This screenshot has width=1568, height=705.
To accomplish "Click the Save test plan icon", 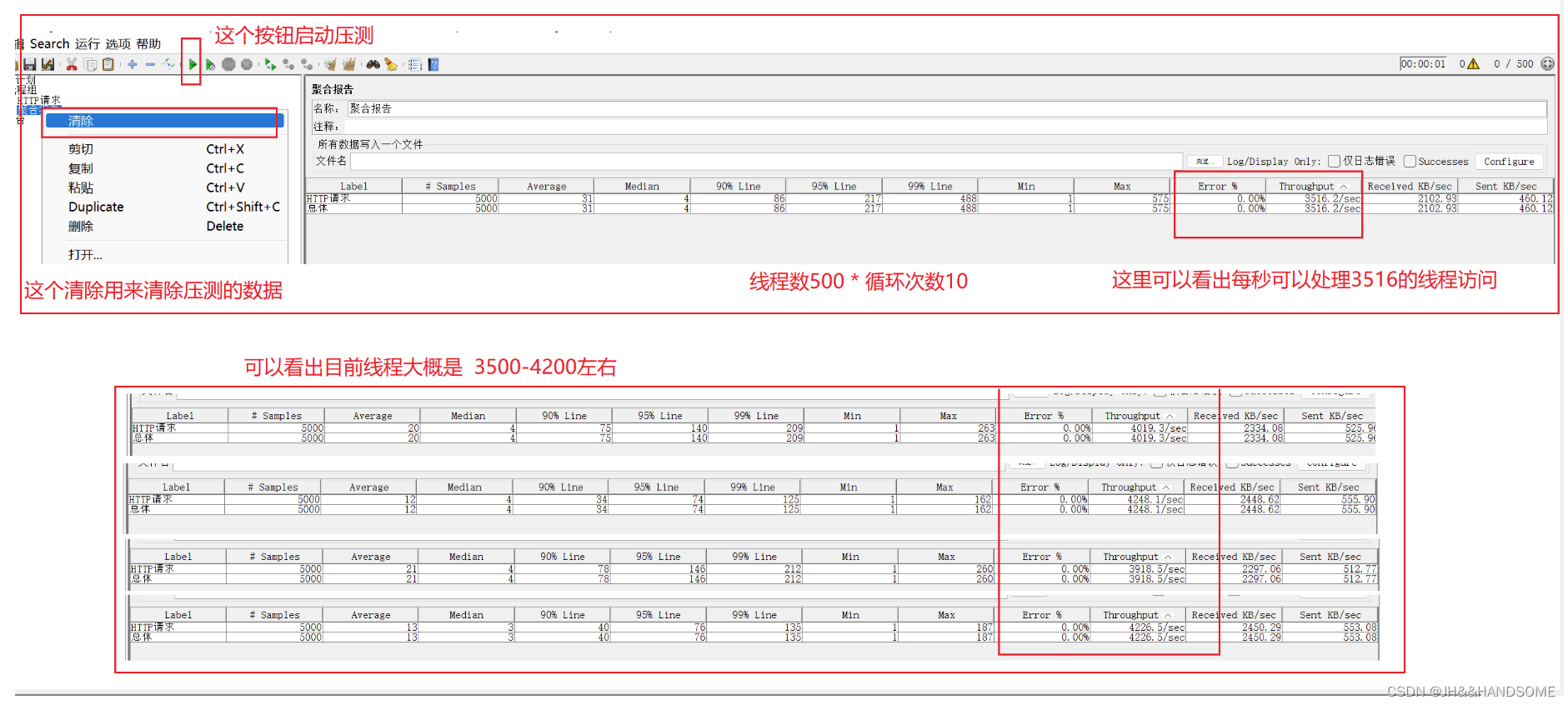I will point(30,64).
